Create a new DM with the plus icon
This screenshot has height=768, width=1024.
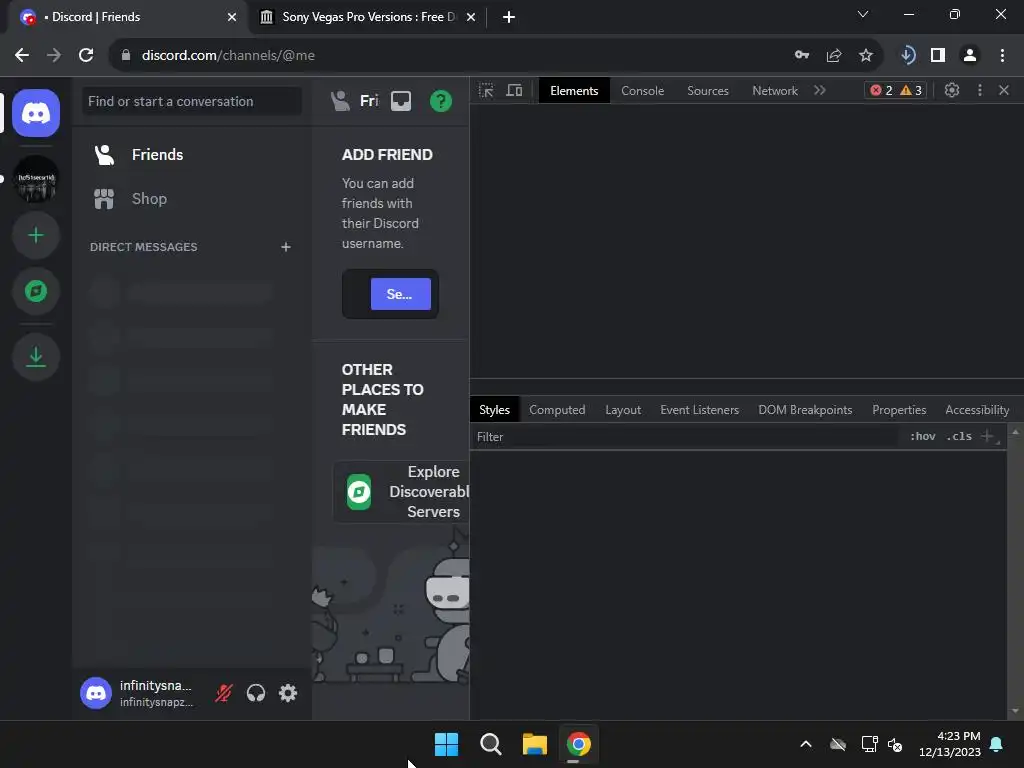pyautogui.click(x=285, y=247)
